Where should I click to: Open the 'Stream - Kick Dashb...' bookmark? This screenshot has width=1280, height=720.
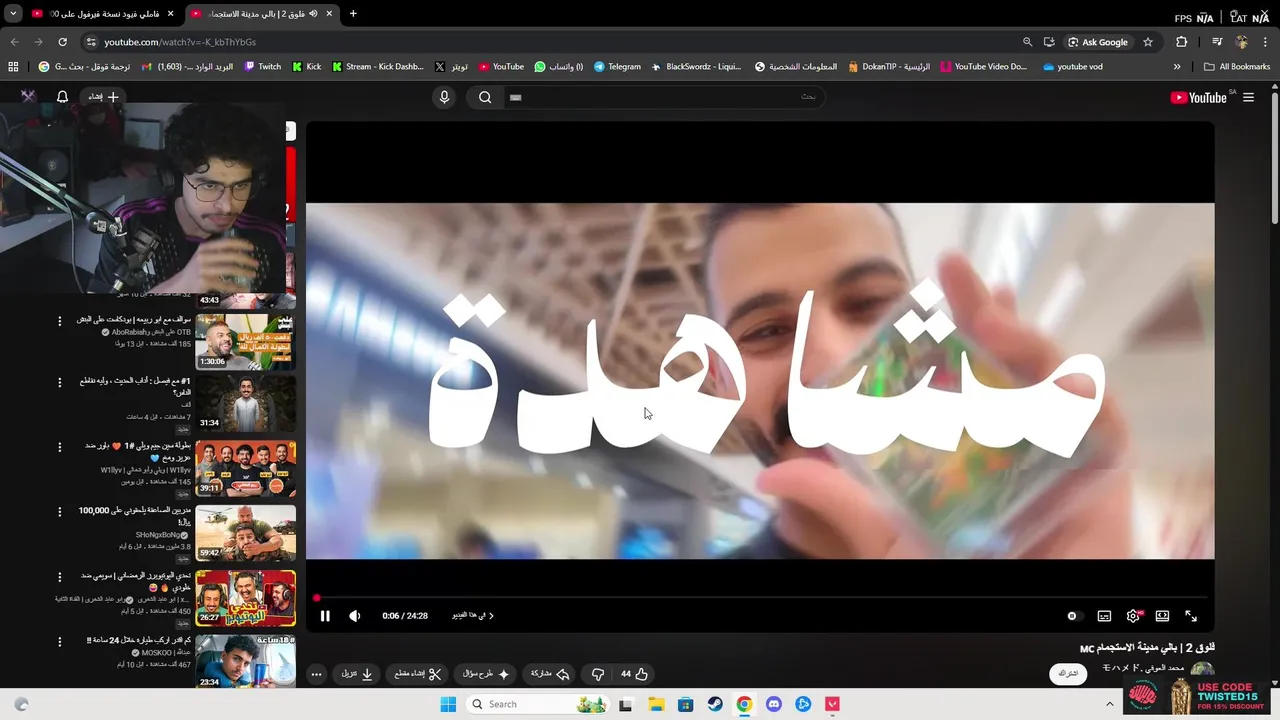click(x=377, y=67)
